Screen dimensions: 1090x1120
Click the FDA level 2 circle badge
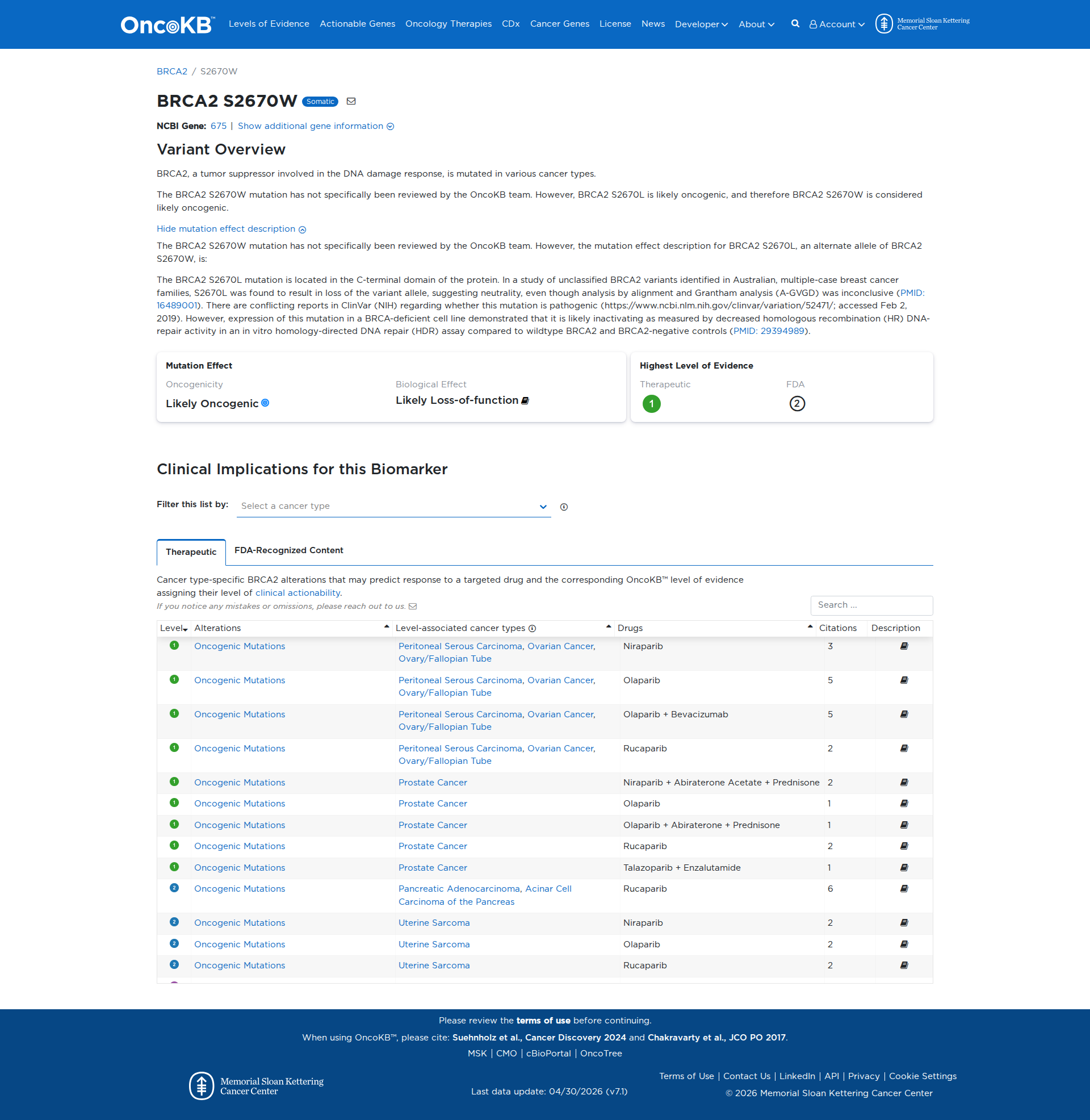(x=797, y=404)
